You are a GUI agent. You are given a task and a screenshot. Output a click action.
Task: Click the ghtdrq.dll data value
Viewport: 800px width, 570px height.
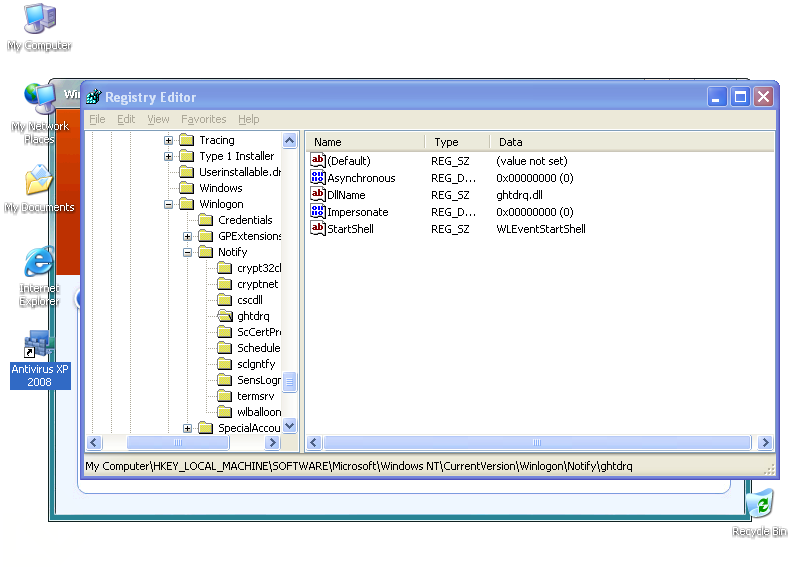click(519, 195)
